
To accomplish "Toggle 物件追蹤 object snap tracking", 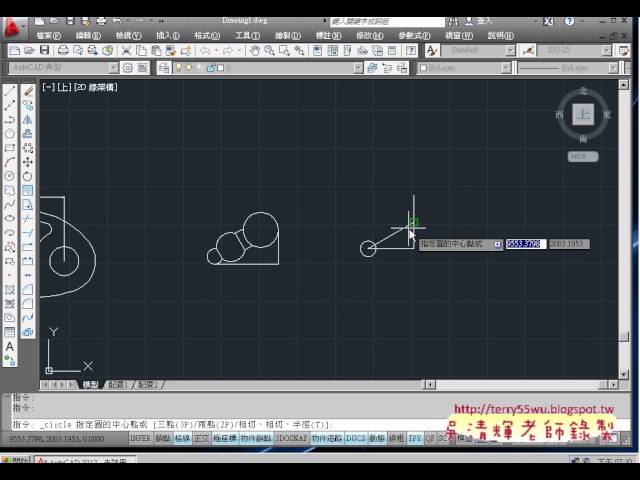I will 327,438.
